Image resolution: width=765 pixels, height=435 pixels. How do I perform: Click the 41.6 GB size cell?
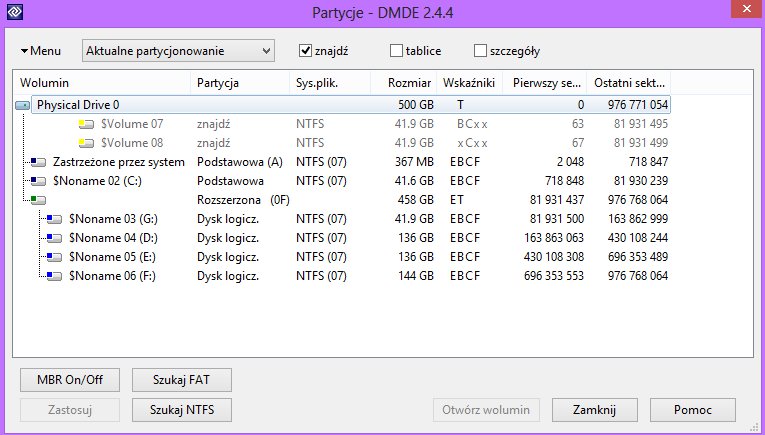pyautogui.click(x=414, y=181)
